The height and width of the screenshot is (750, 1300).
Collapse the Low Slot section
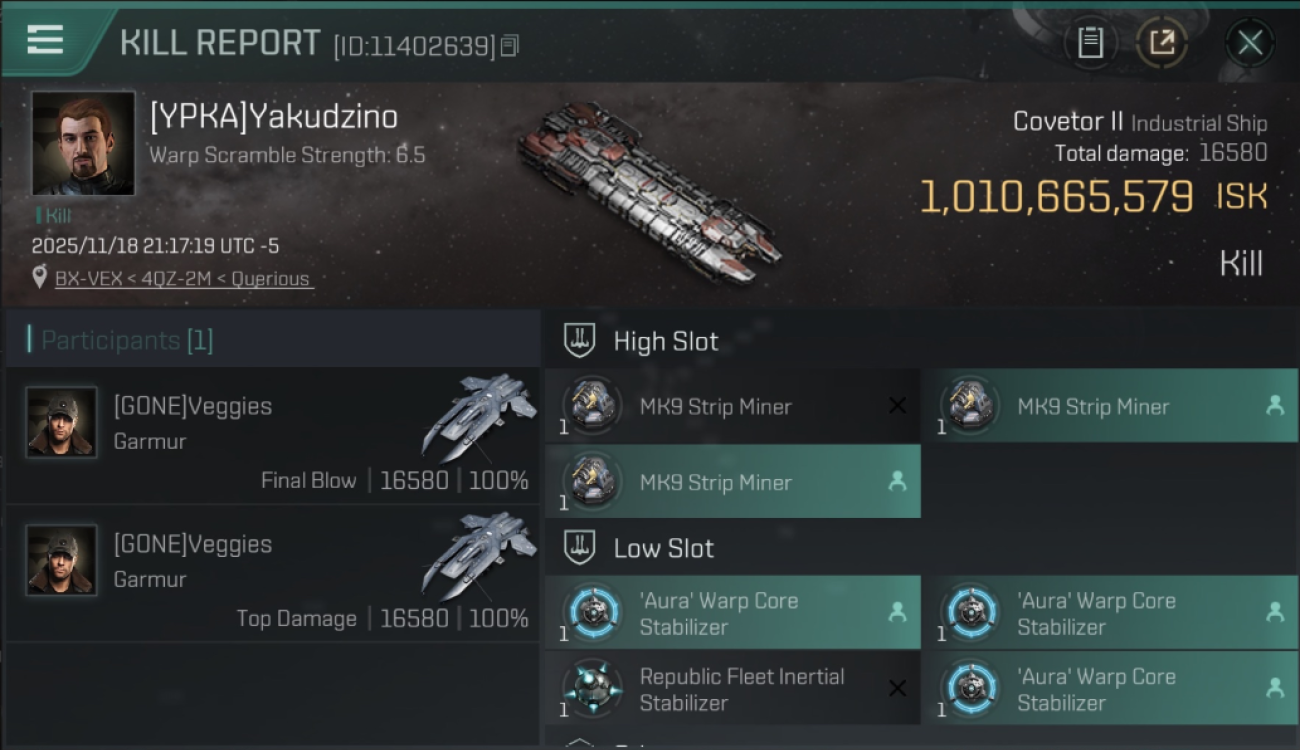(581, 548)
